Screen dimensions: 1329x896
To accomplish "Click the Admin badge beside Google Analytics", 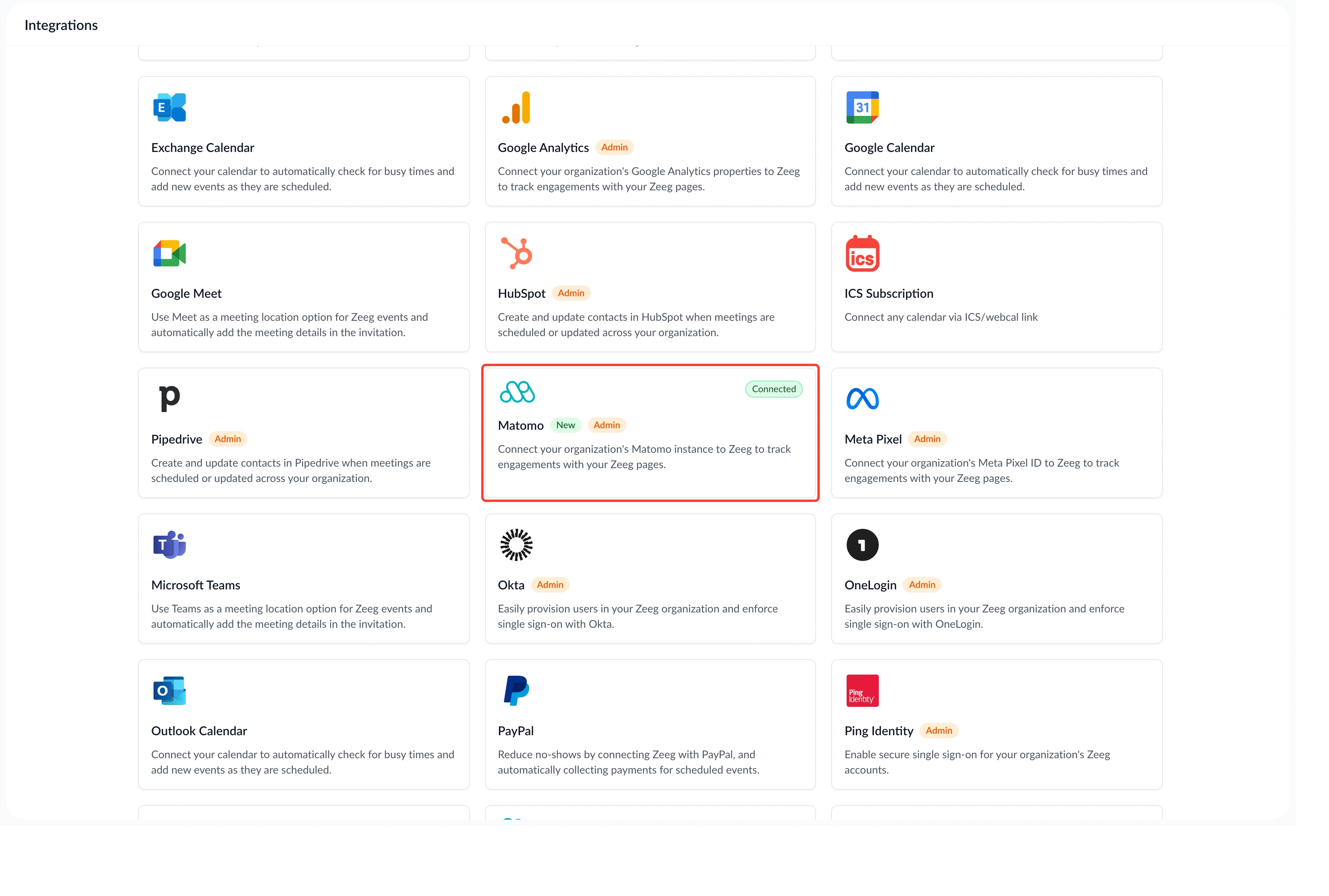I will click(614, 147).
